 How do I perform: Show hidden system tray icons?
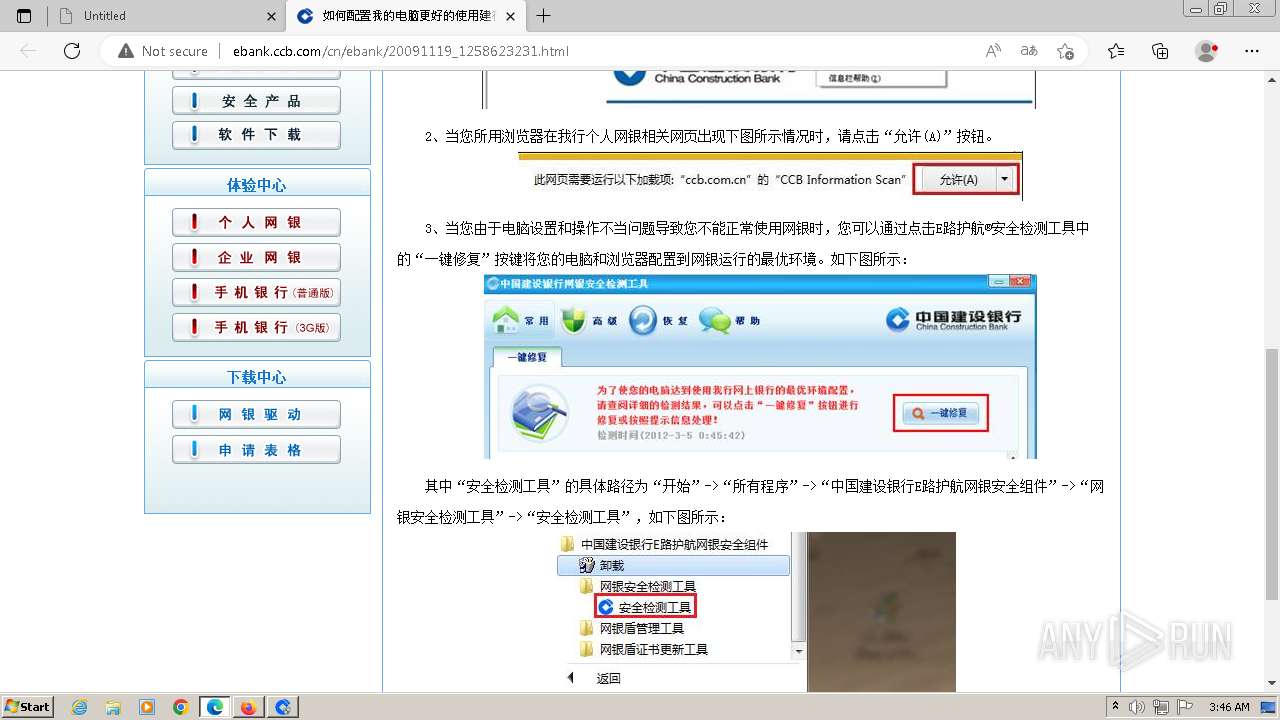click(1115, 707)
